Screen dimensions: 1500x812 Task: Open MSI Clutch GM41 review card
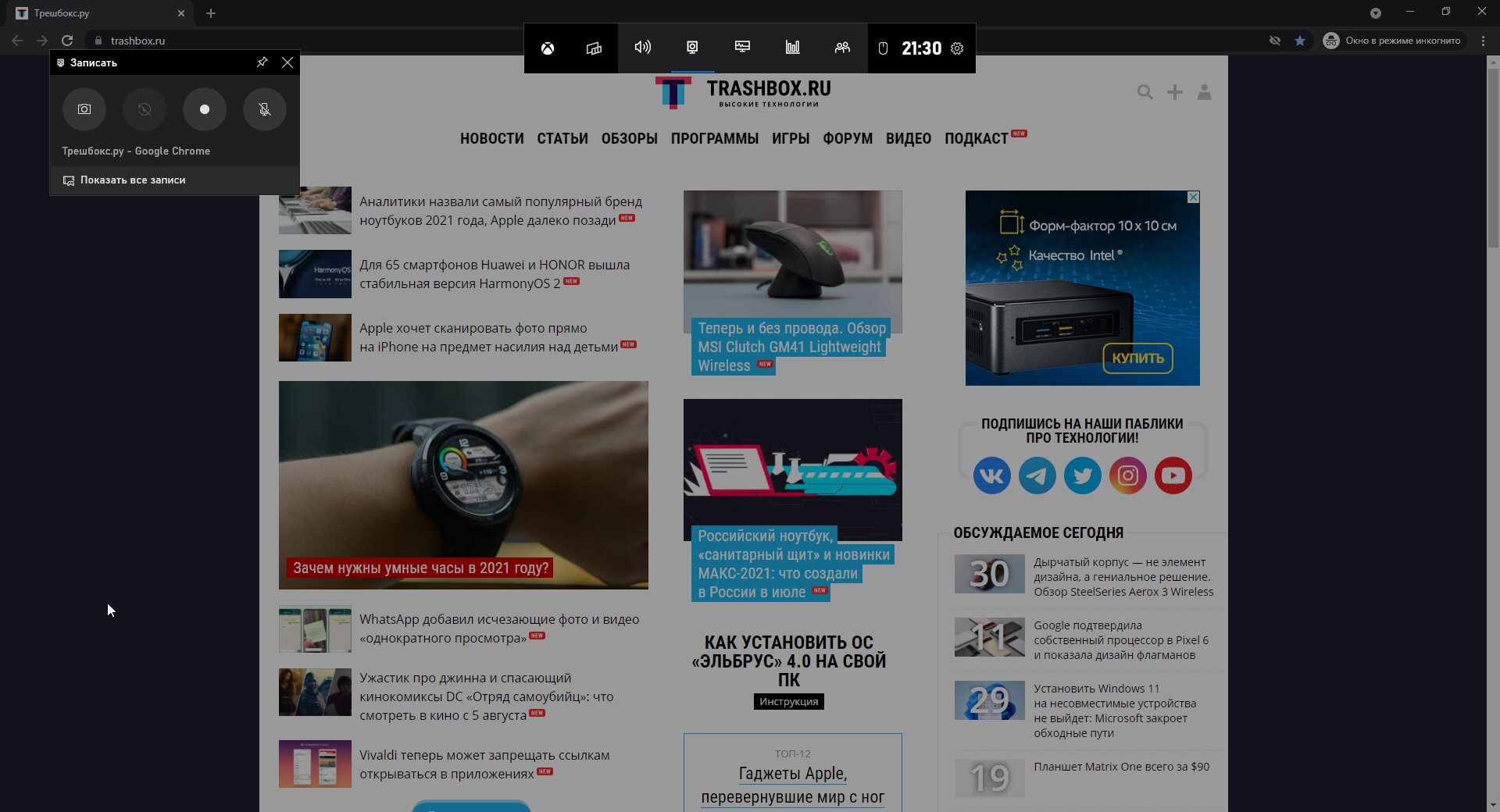tap(793, 282)
